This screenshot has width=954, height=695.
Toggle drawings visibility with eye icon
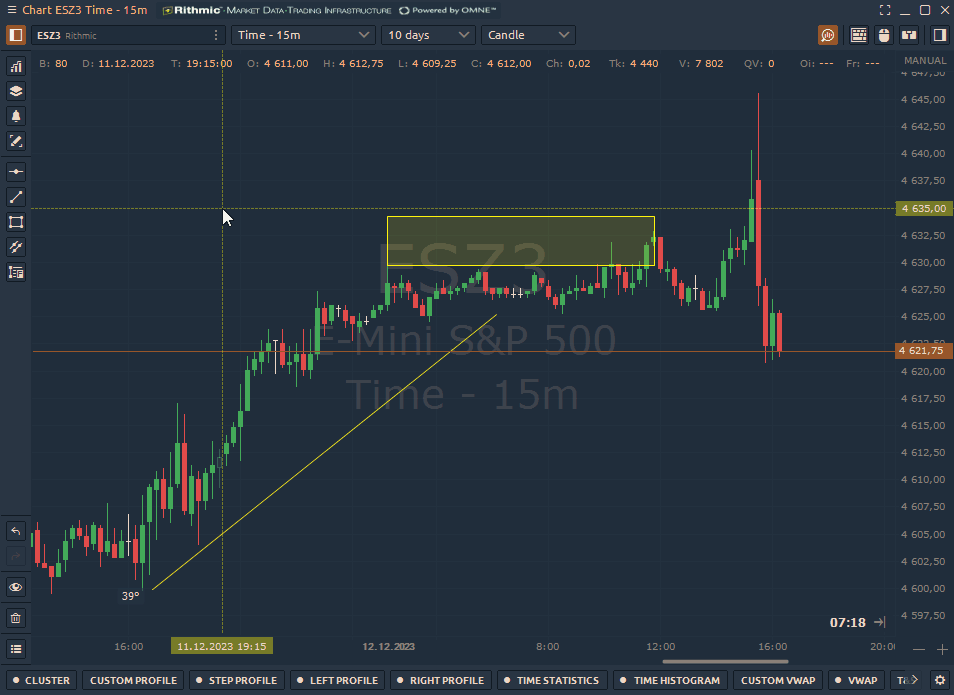(x=16, y=587)
